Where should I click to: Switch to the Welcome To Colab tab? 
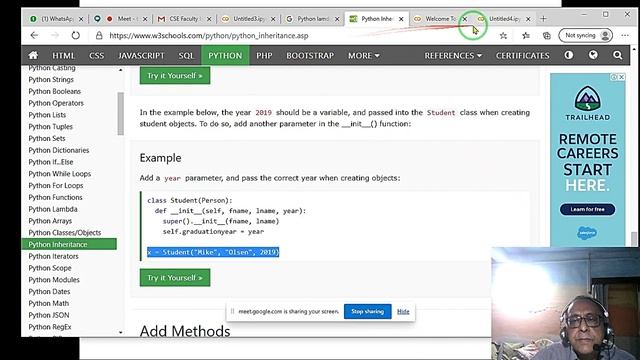pyautogui.click(x=439, y=19)
